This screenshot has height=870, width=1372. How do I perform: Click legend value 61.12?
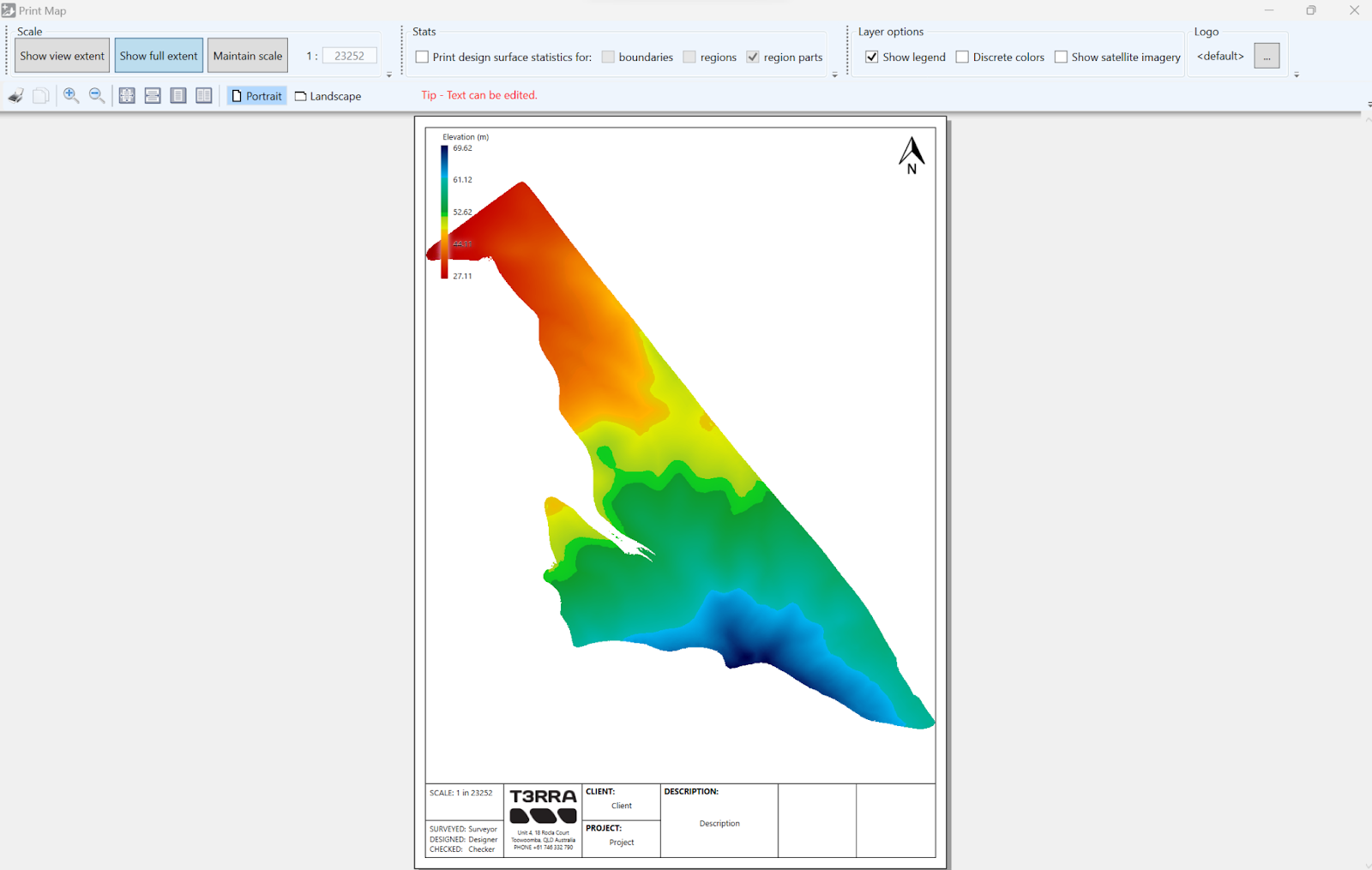click(463, 180)
